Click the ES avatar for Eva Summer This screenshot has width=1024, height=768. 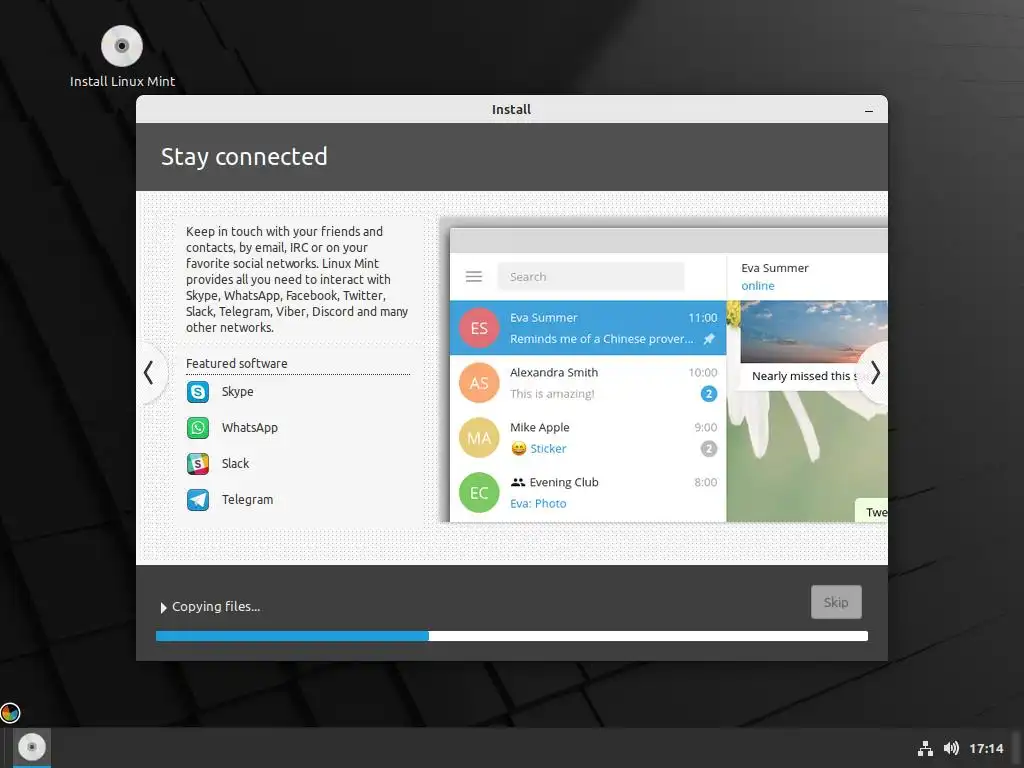(479, 328)
